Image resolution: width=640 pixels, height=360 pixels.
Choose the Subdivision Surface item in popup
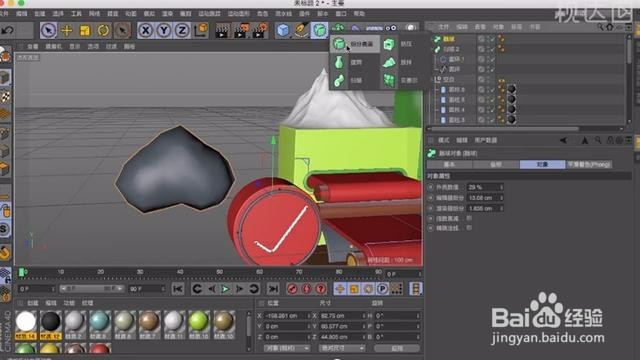pyautogui.click(x=354, y=43)
